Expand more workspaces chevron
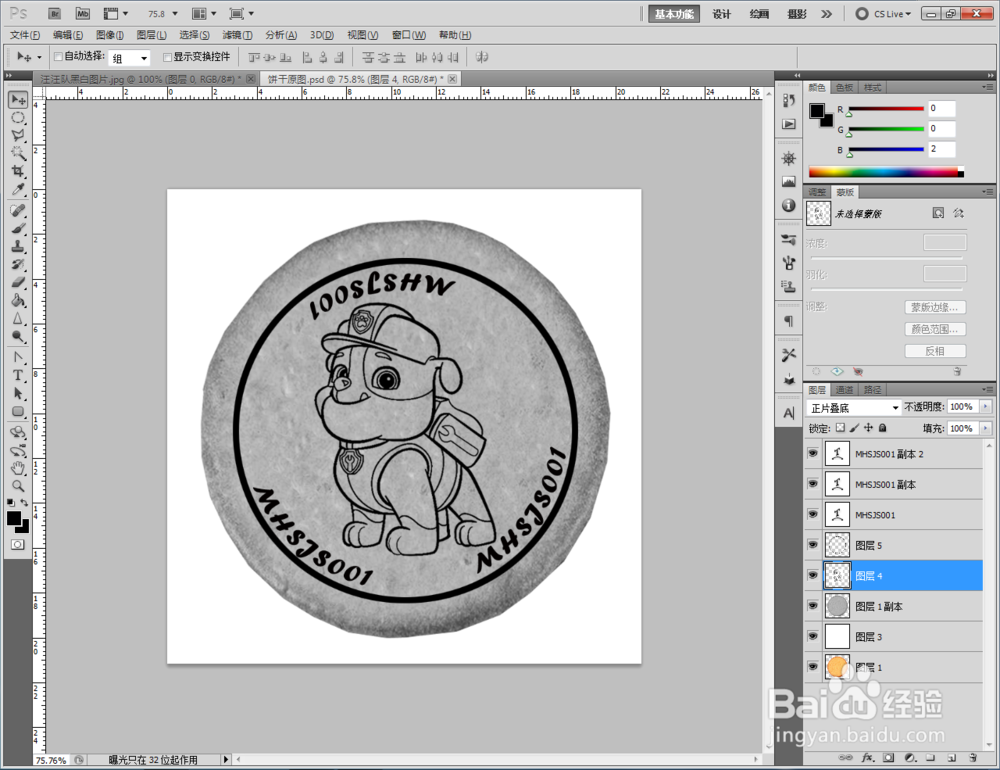Screen dimensions: 1000x770 (x=827, y=14)
